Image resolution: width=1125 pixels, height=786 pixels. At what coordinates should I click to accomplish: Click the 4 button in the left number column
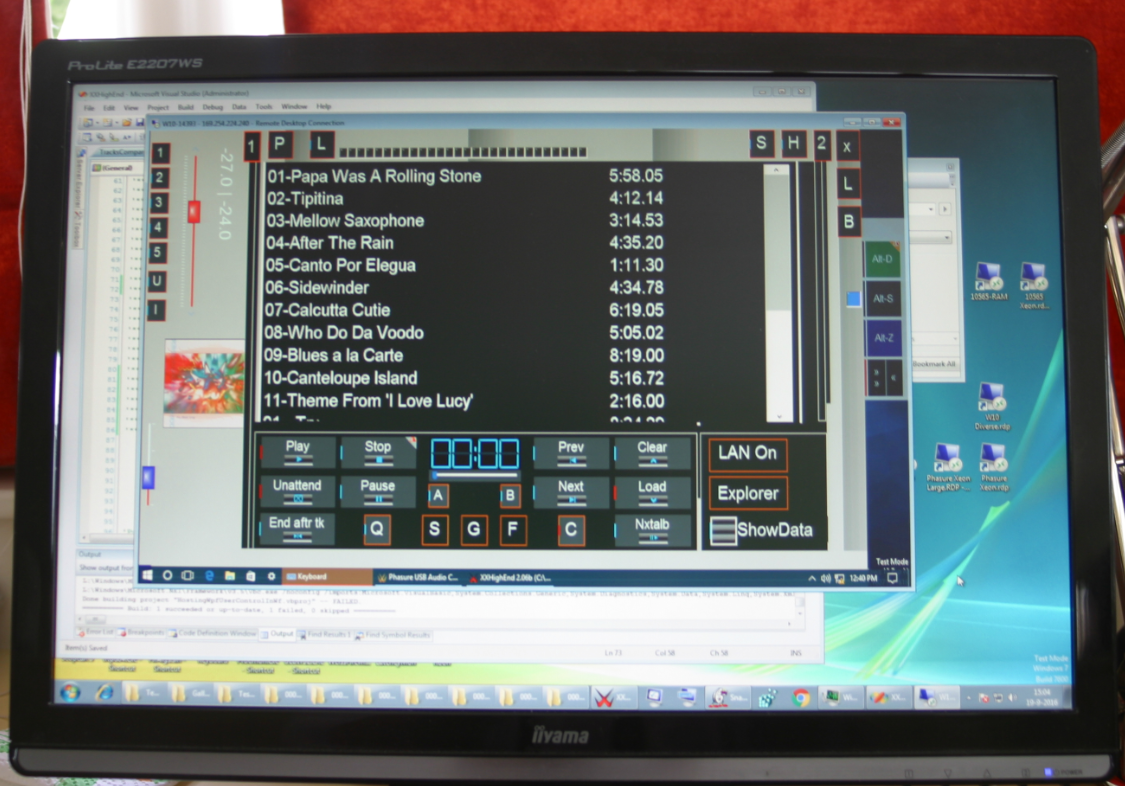pyautogui.click(x=159, y=227)
